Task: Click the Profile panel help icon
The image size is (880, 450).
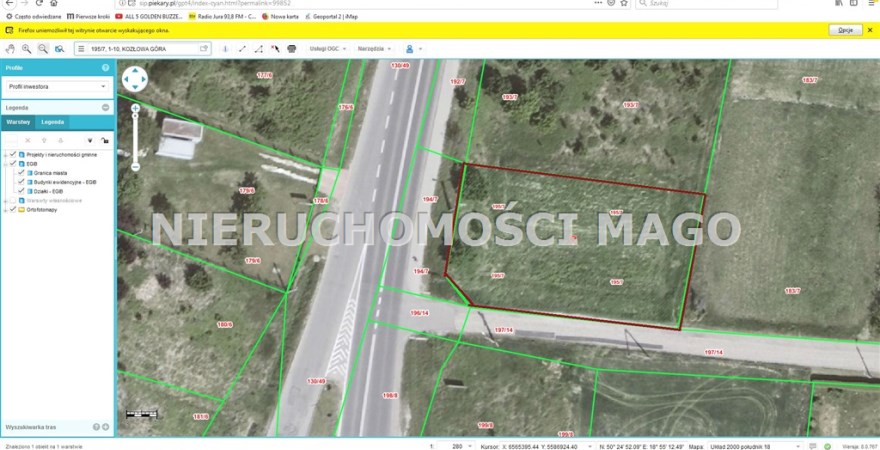Action: (x=105, y=68)
